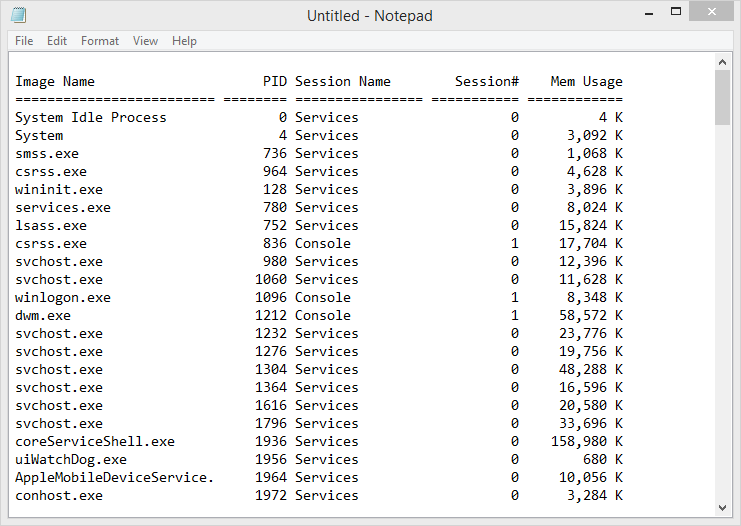Image resolution: width=741 pixels, height=526 pixels.
Task: Click memory value '17,704 K'
Action: (591, 244)
